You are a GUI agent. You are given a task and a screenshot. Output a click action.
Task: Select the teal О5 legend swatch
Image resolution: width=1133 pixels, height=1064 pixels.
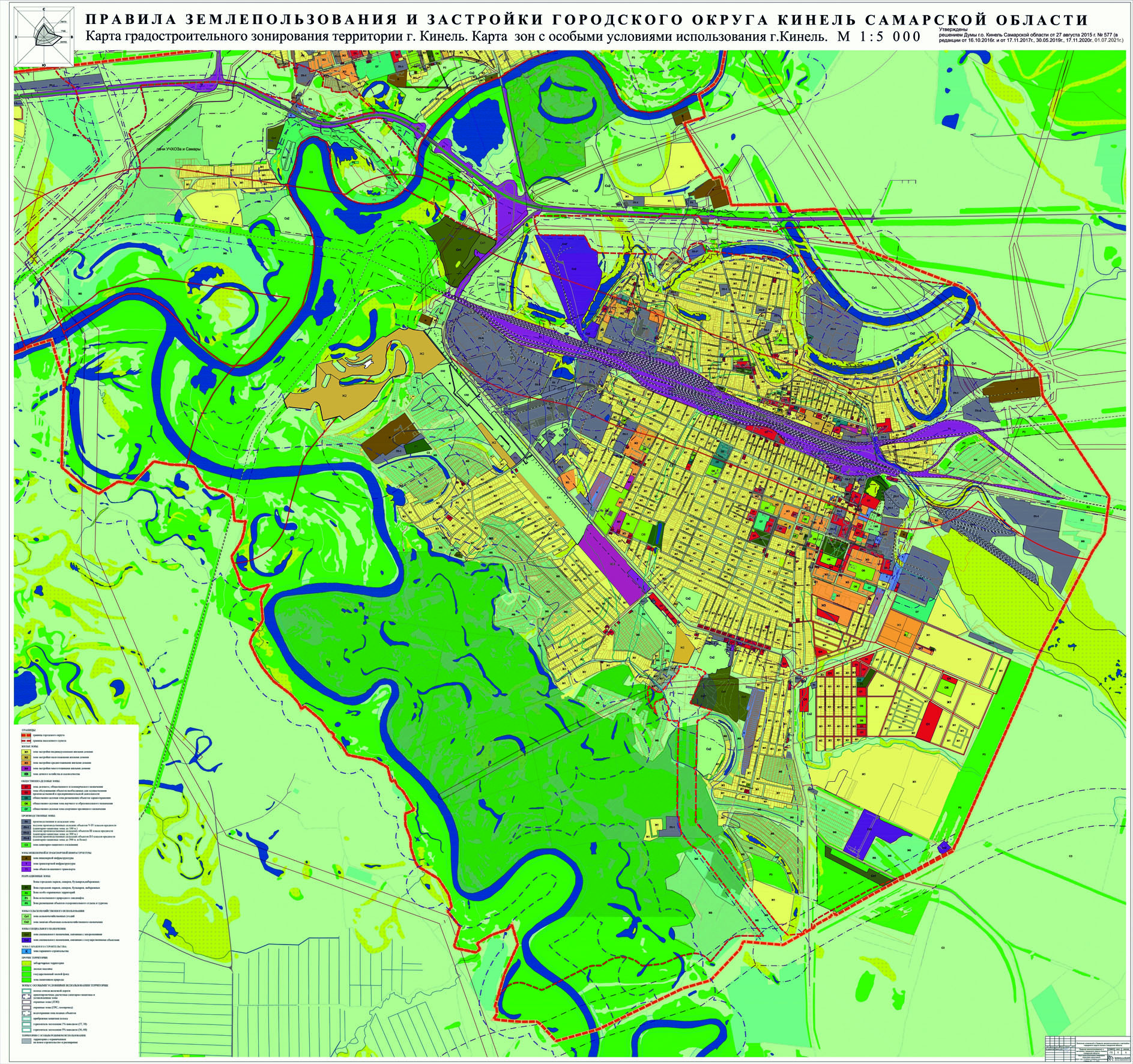pos(26,798)
